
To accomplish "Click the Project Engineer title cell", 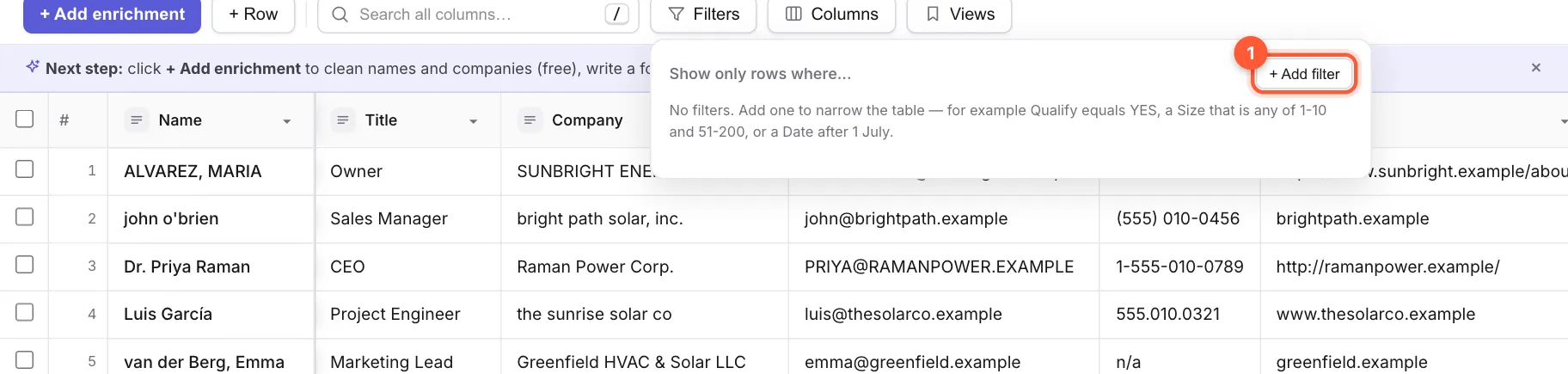I will point(407,314).
